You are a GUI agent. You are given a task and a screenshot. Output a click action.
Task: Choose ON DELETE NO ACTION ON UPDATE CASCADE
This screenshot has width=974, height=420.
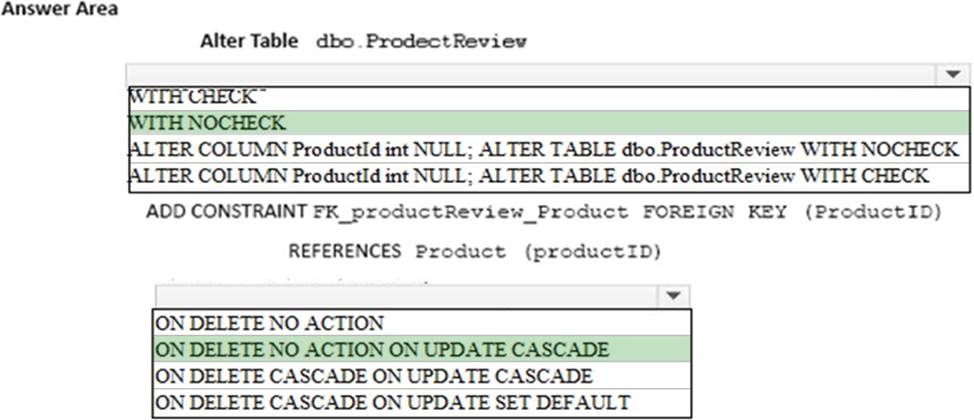coord(422,350)
